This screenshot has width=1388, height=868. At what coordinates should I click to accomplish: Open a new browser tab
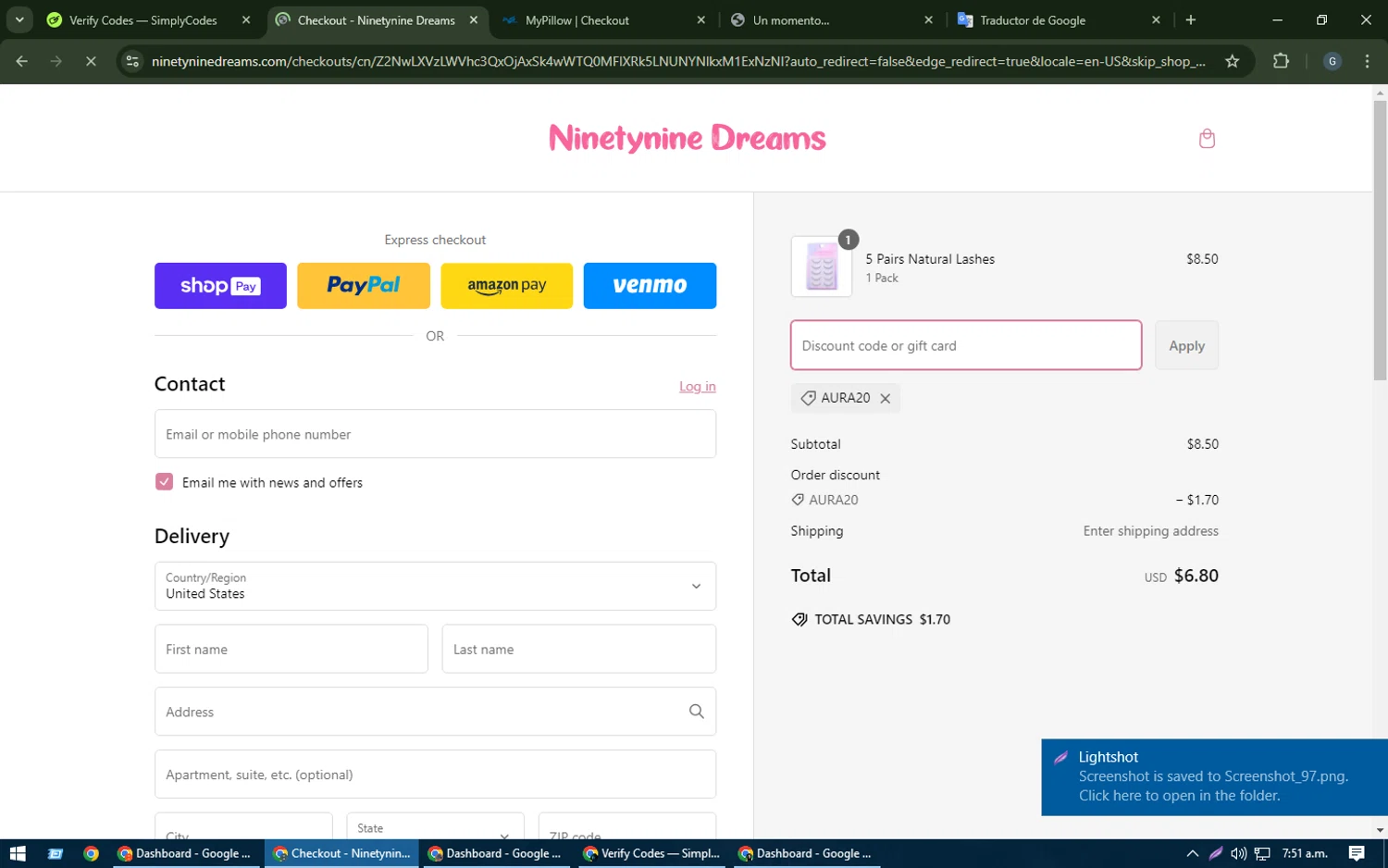pyautogui.click(x=1191, y=19)
